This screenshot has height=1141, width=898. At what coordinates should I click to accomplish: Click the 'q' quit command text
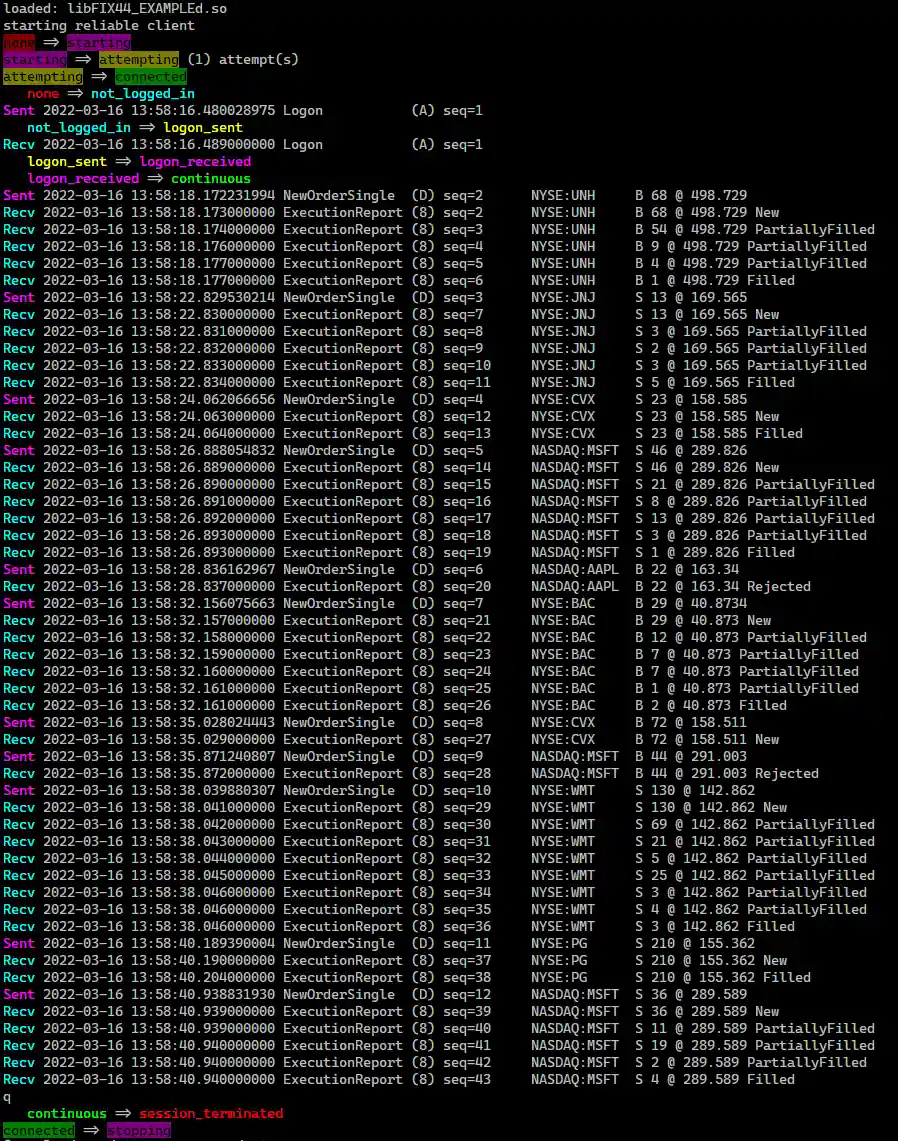7,1097
